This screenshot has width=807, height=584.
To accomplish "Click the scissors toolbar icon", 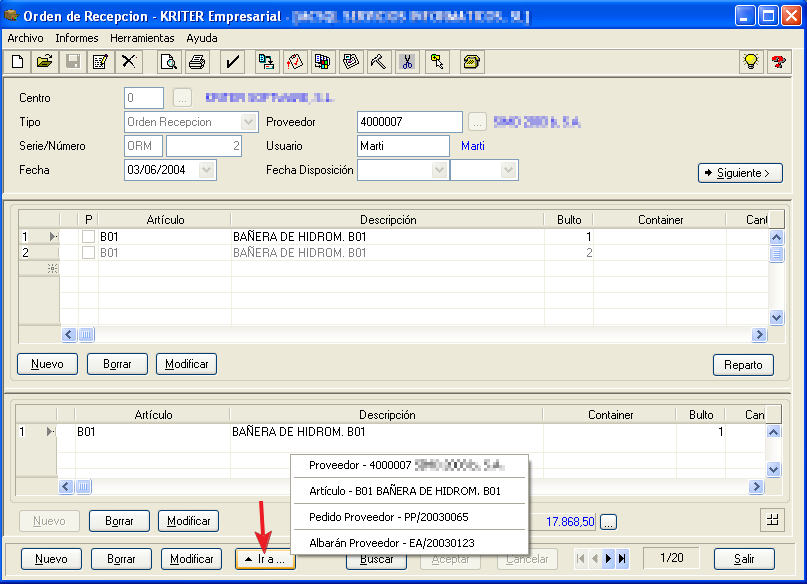I will [407, 62].
